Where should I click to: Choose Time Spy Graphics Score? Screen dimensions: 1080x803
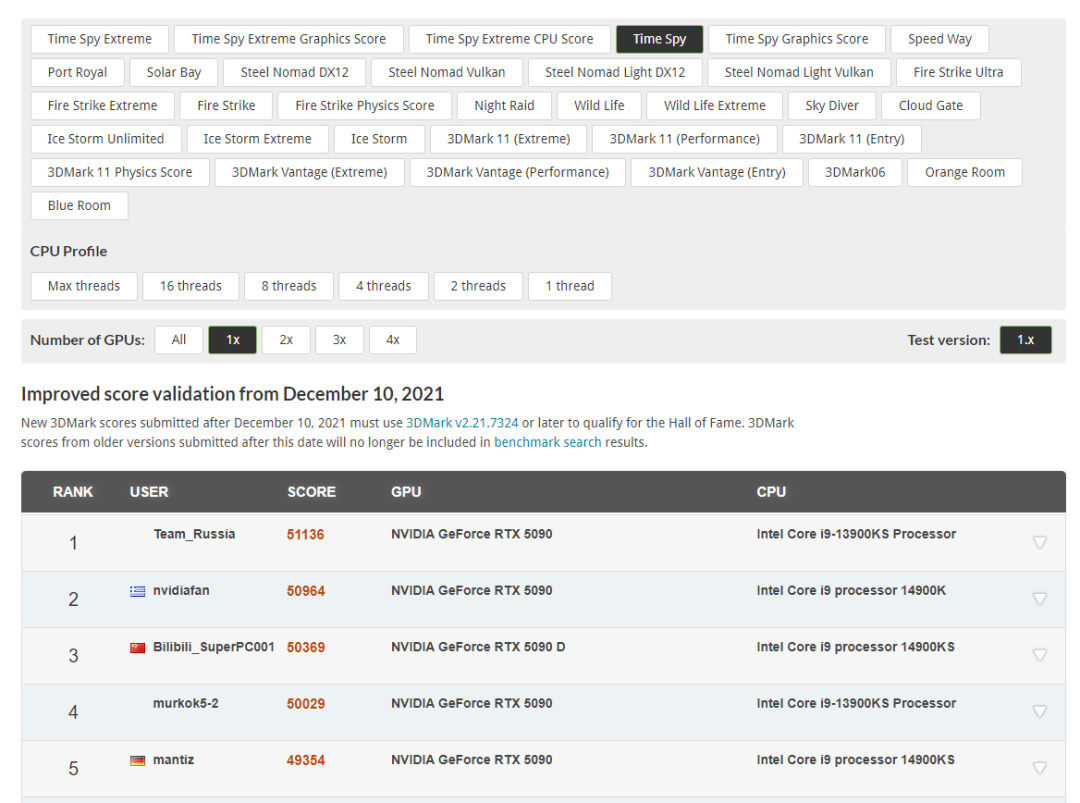(796, 39)
